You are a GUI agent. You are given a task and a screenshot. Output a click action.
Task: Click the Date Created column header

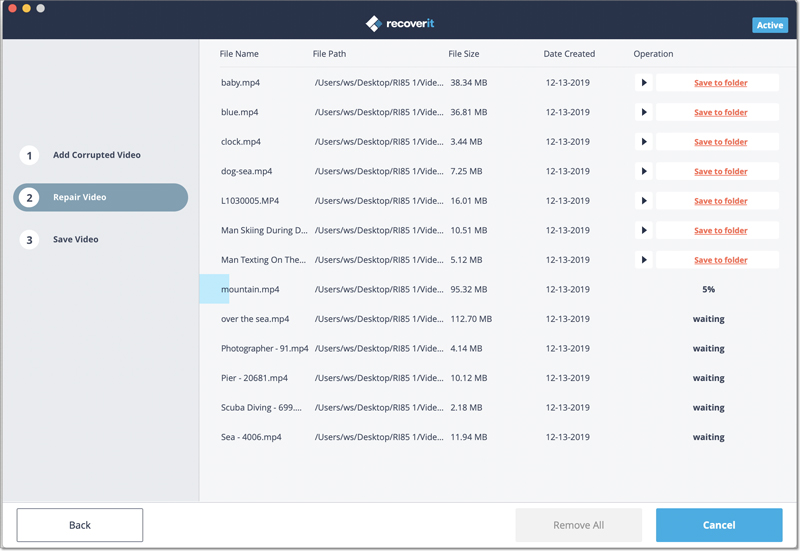point(569,54)
